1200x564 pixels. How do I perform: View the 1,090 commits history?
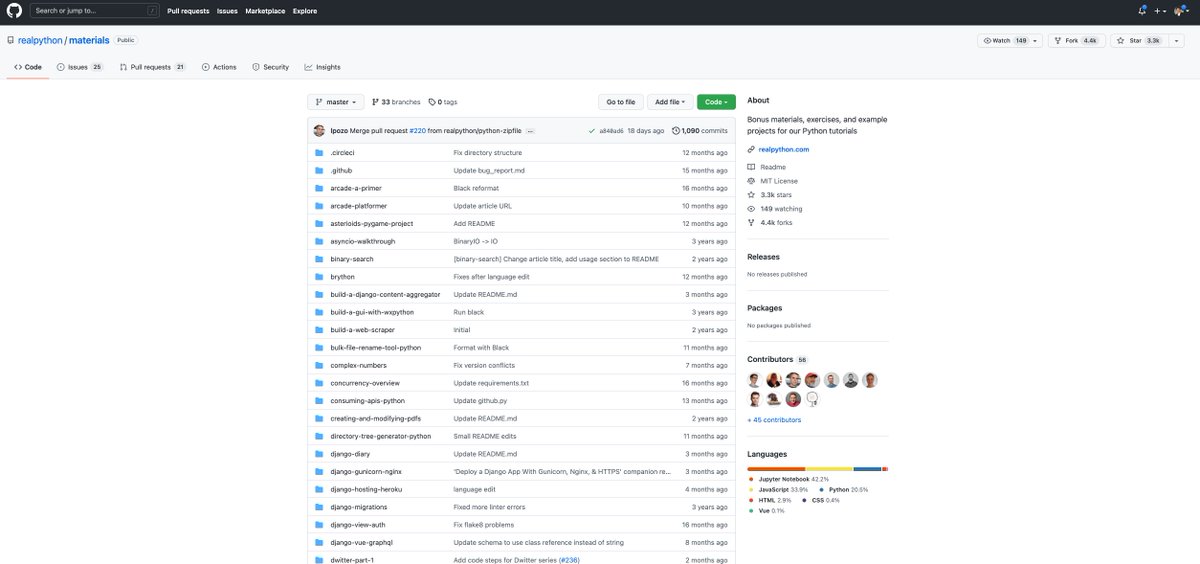click(700, 131)
